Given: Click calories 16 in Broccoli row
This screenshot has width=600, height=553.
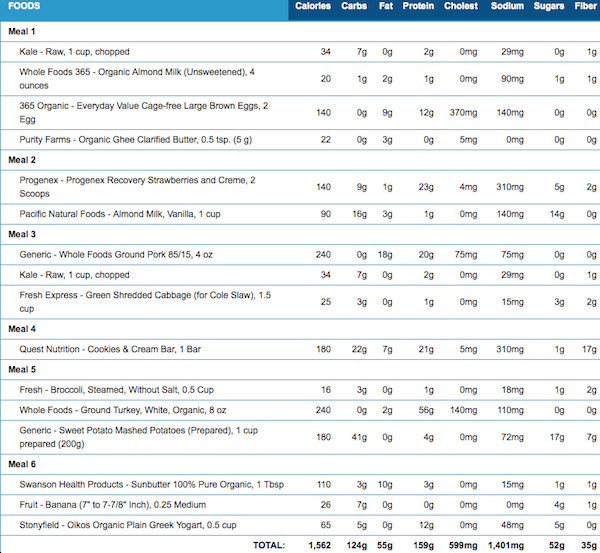Looking at the screenshot, I should tap(326, 390).
